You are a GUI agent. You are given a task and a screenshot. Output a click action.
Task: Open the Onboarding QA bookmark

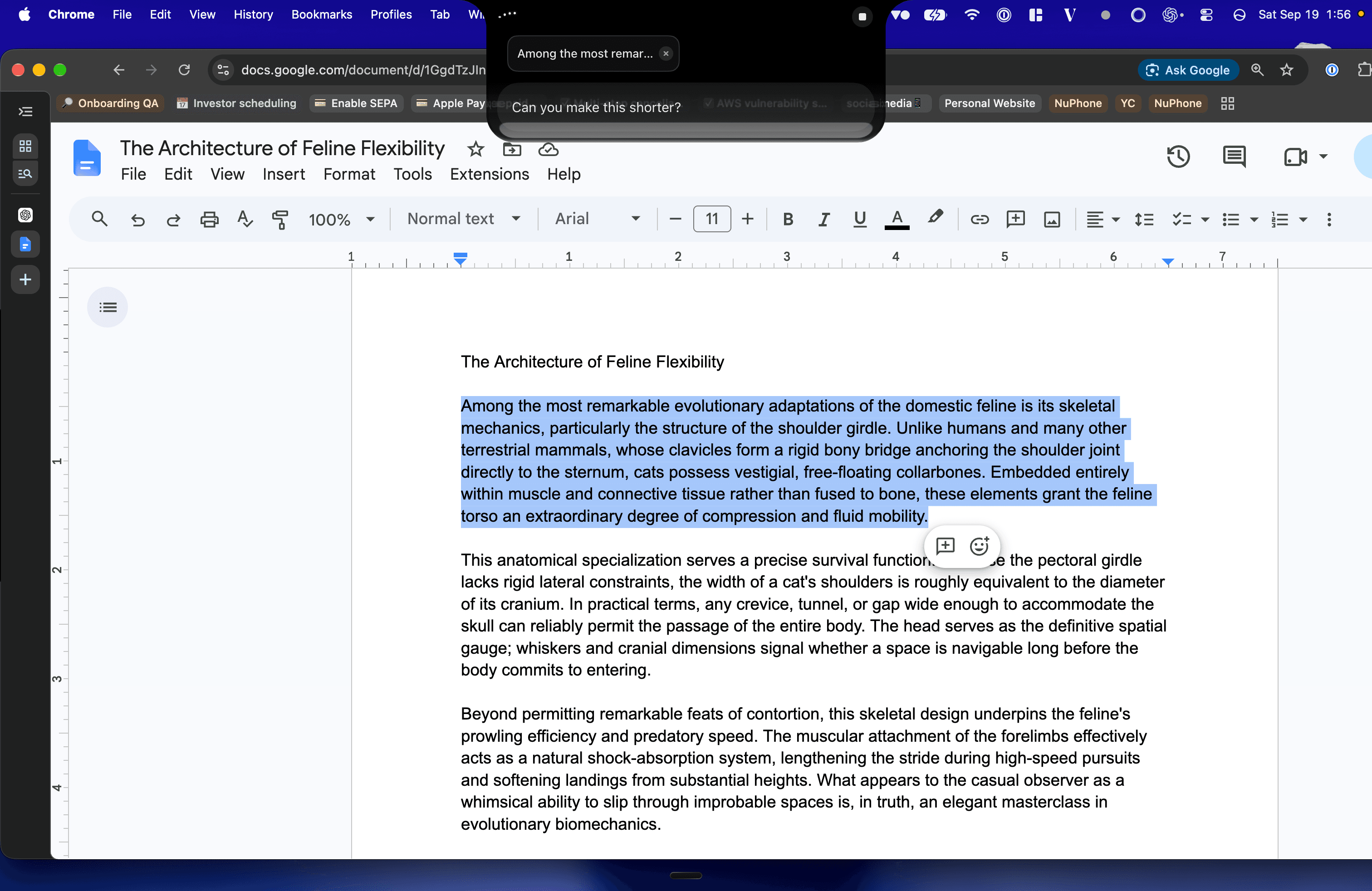click(110, 103)
